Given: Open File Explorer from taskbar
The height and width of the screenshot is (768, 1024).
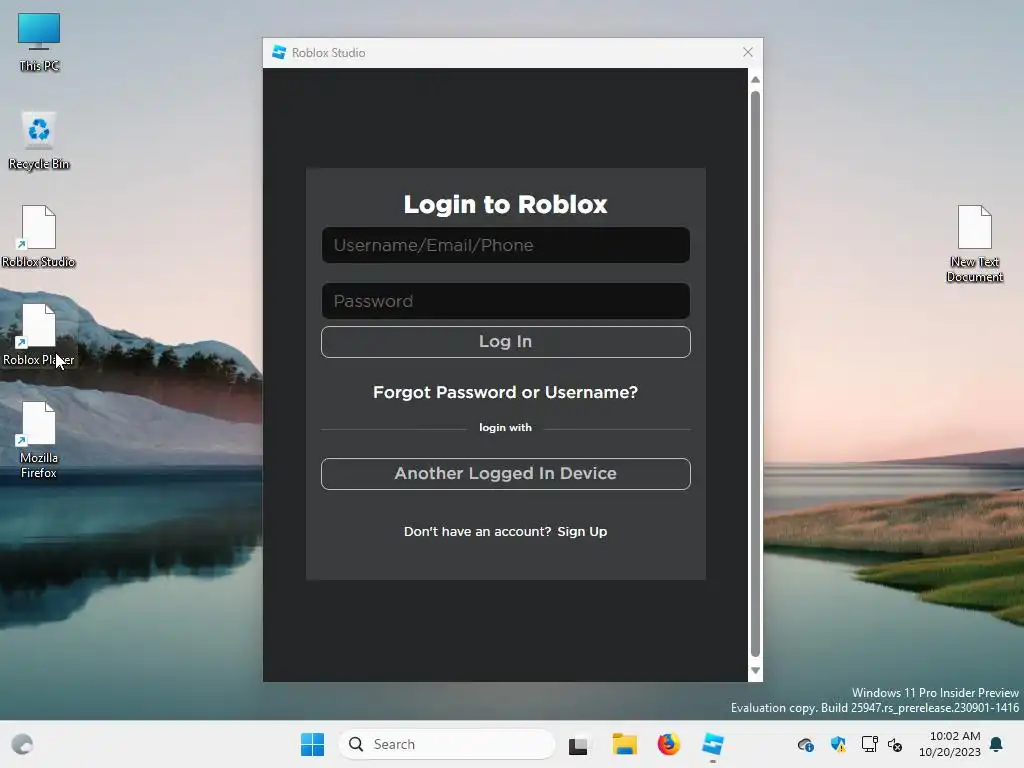Looking at the screenshot, I should (x=624, y=744).
